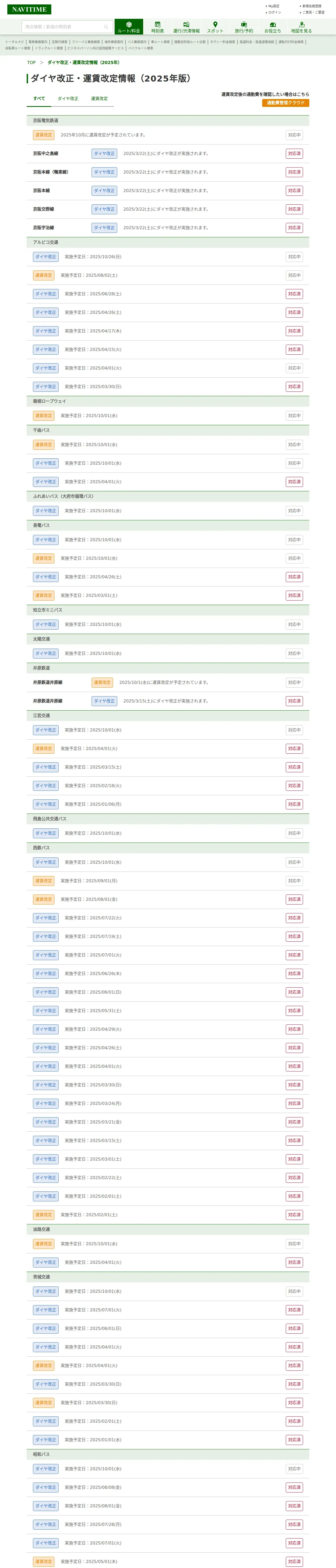The width and height of the screenshot is (336, 1568).
Task: Open 電車乗換案内 sub-menu link
Action: pos(37,42)
